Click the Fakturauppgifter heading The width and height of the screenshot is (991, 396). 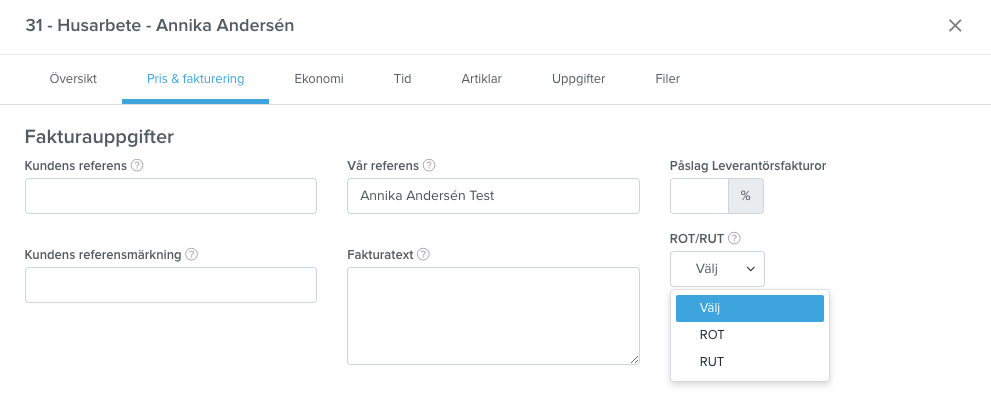(99, 136)
